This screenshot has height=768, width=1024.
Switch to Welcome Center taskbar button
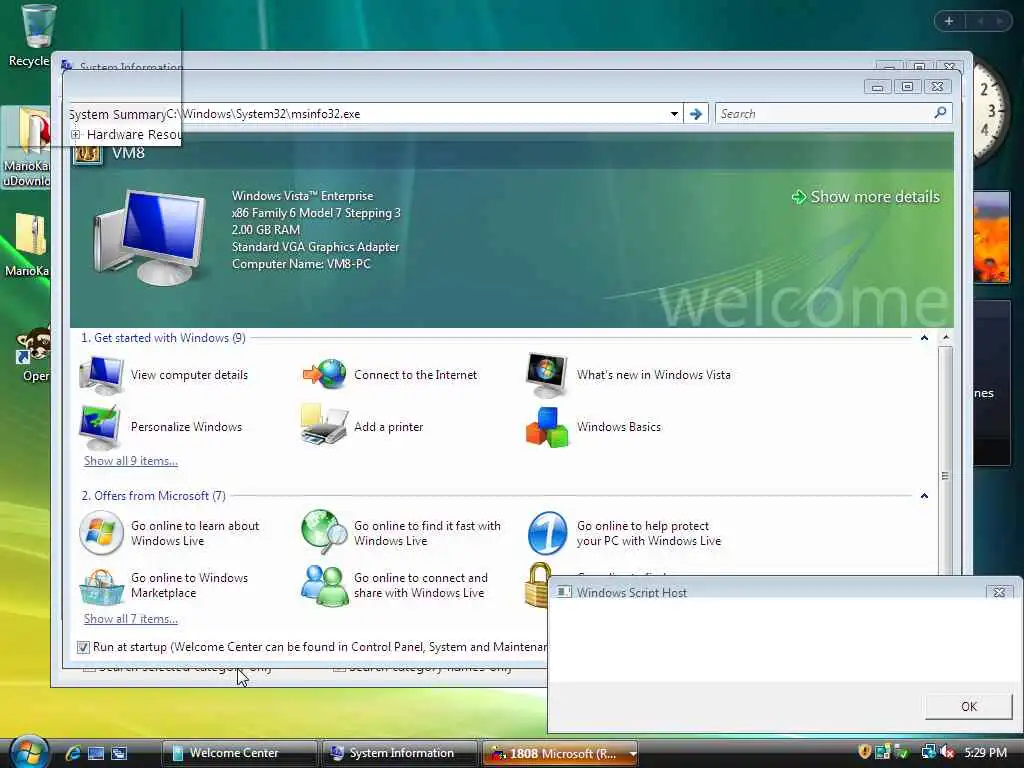click(239, 753)
